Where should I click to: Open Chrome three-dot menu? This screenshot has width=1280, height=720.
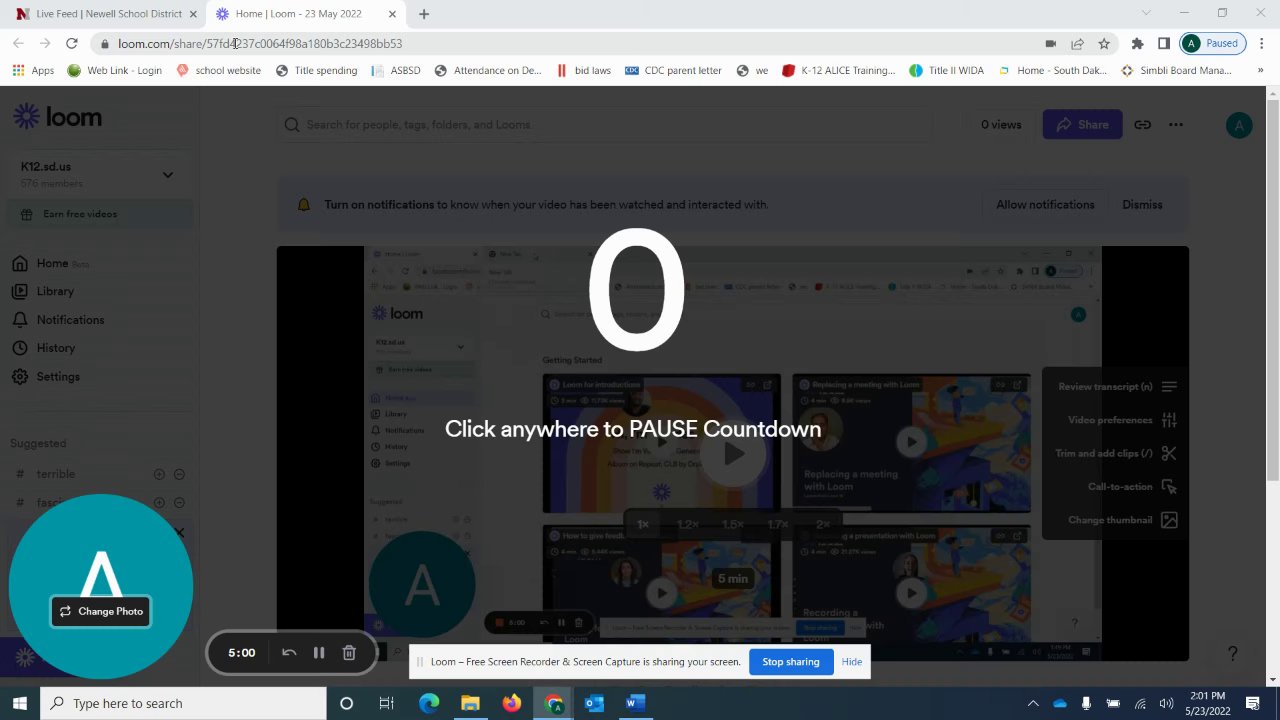pos(1262,44)
